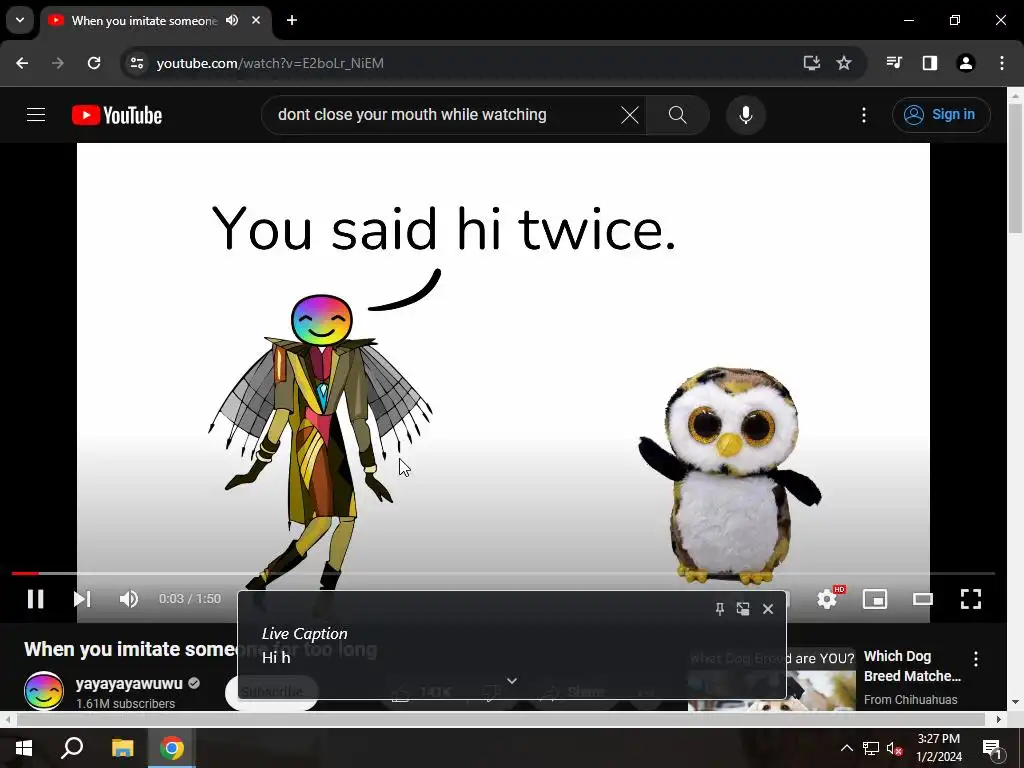Close the YouTube browser tab
1024x768 pixels.
(256, 20)
